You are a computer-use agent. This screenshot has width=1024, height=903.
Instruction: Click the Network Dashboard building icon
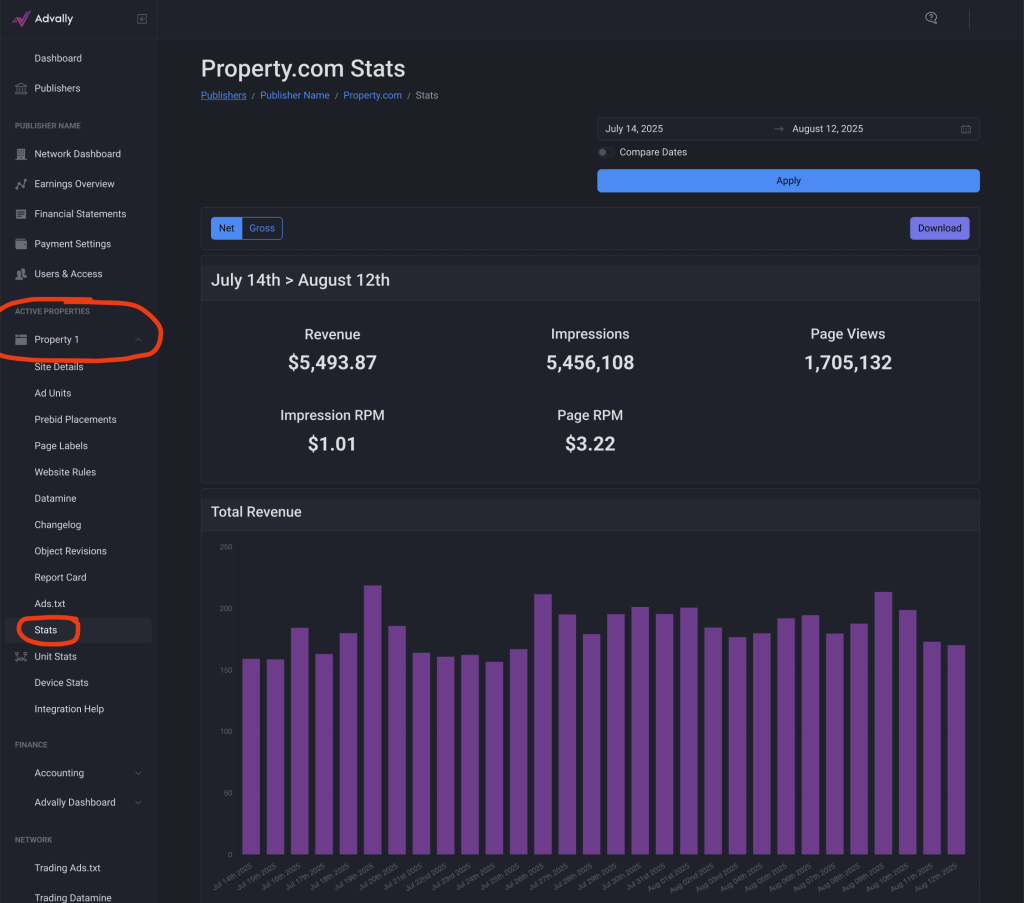point(21,154)
